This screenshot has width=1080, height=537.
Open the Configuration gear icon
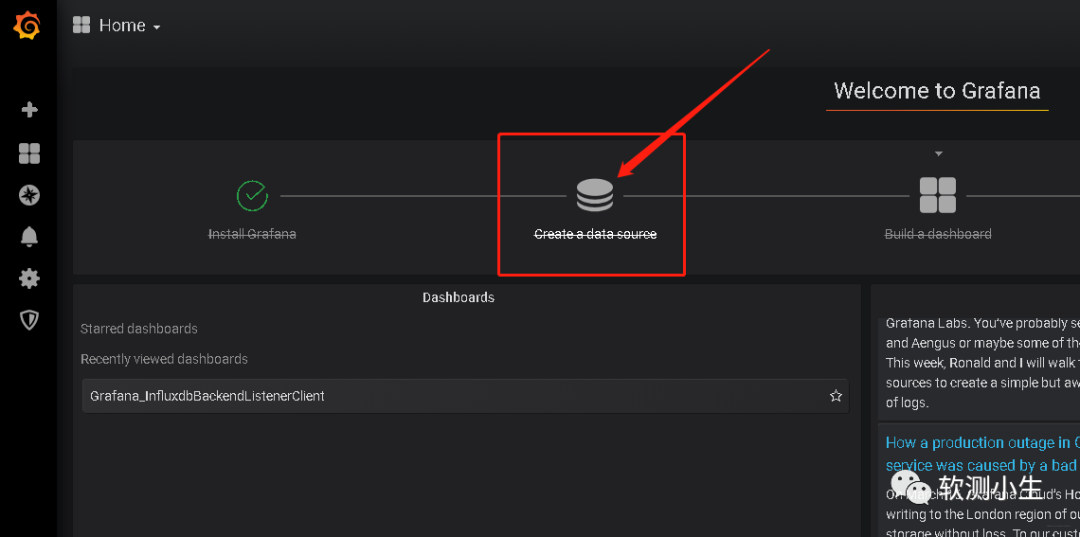click(x=29, y=279)
